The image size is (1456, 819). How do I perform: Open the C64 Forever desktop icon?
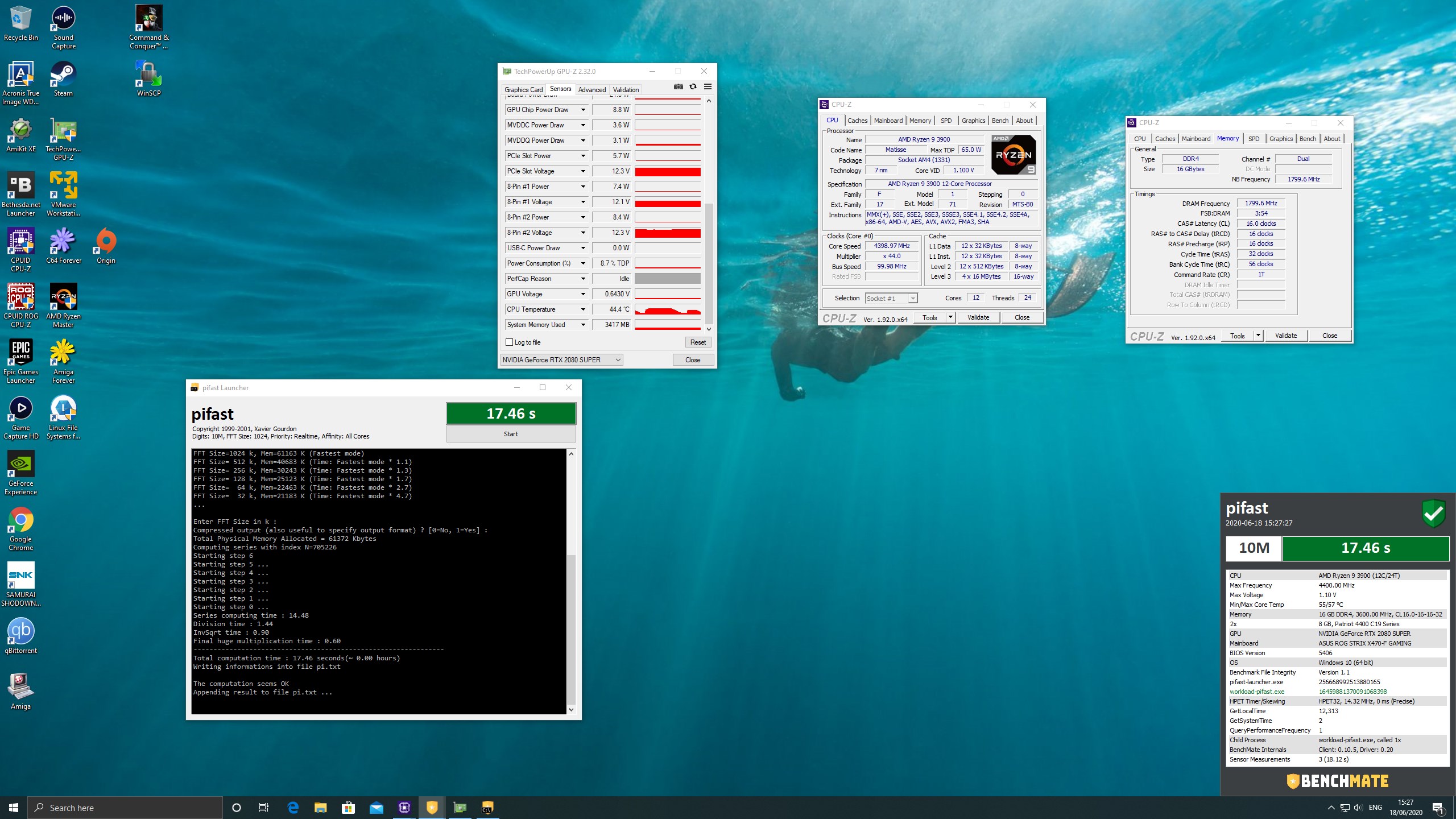point(63,246)
